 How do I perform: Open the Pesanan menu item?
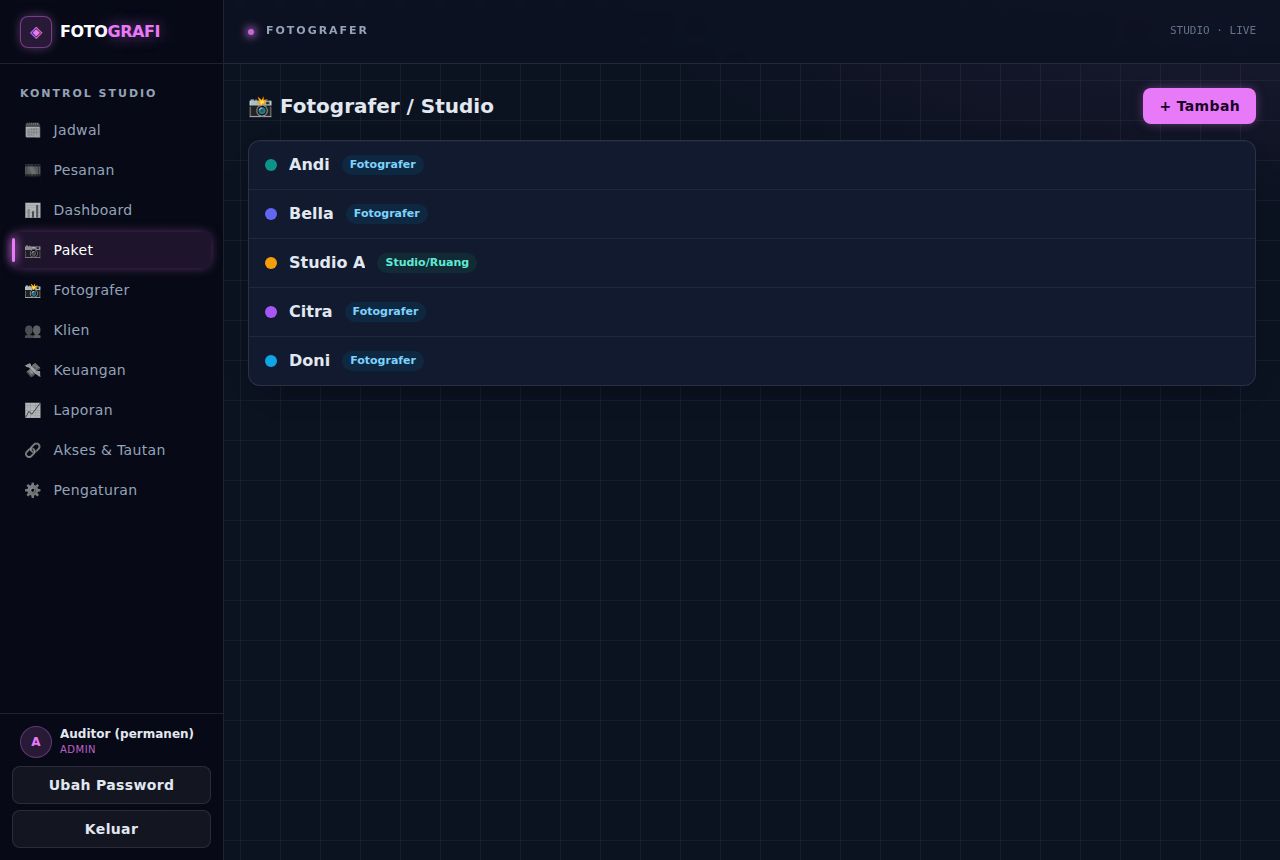coord(111,170)
